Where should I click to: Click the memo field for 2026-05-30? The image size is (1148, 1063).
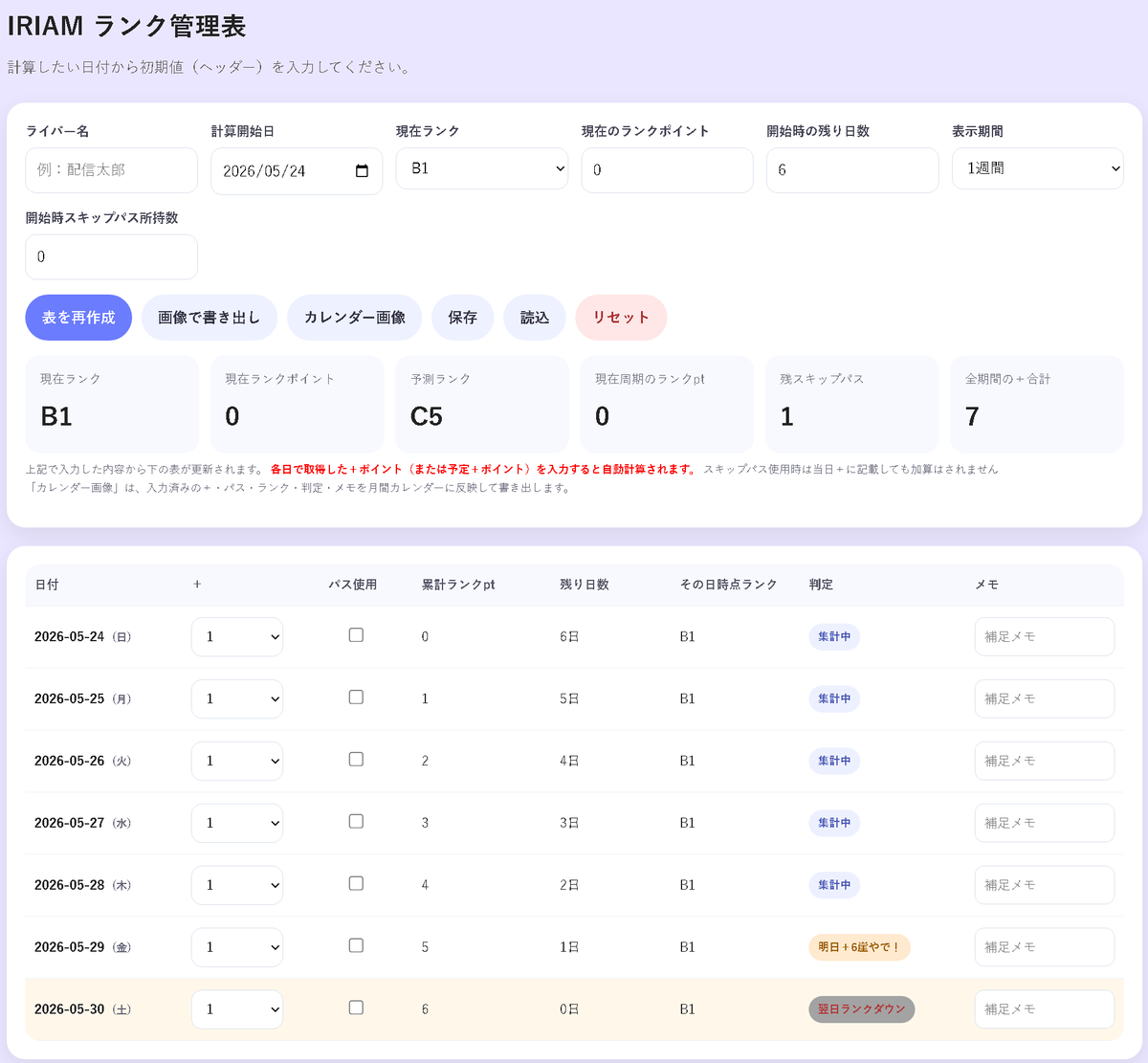(1045, 1009)
